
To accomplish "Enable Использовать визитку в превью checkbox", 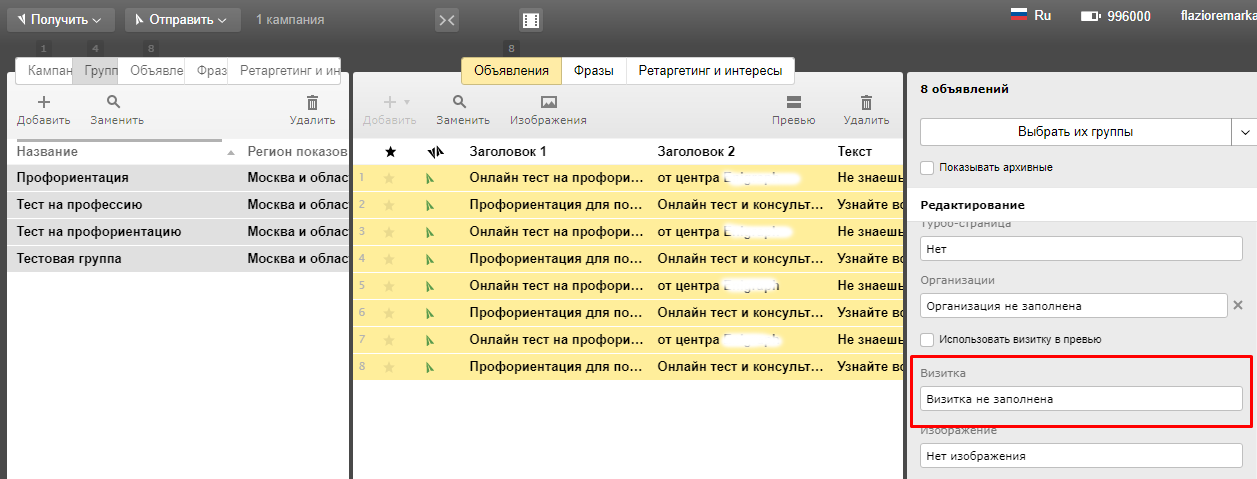I will tap(927, 339).
